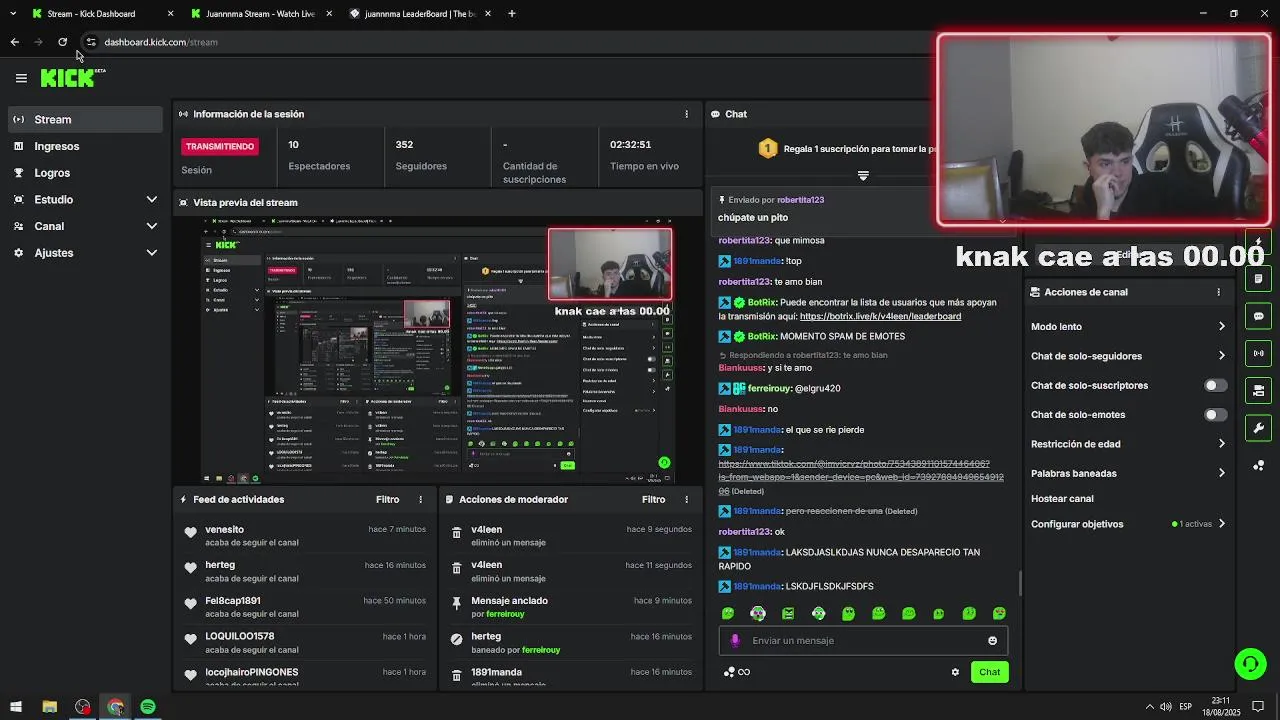Go back with the browser back arrow
Image resolution: width=1280 pixels, height=720 pixels.
pyautogui.click(x=14, y=42)
